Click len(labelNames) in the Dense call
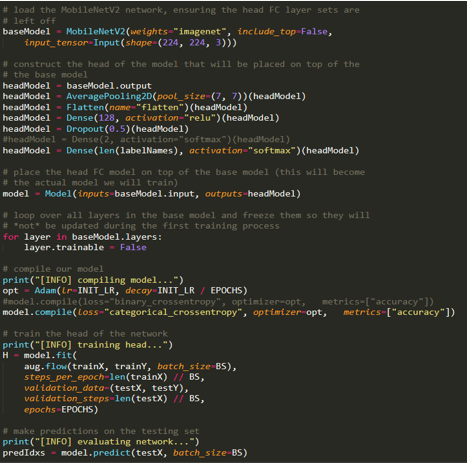467x463 pixels. click(x=138, y=151)
